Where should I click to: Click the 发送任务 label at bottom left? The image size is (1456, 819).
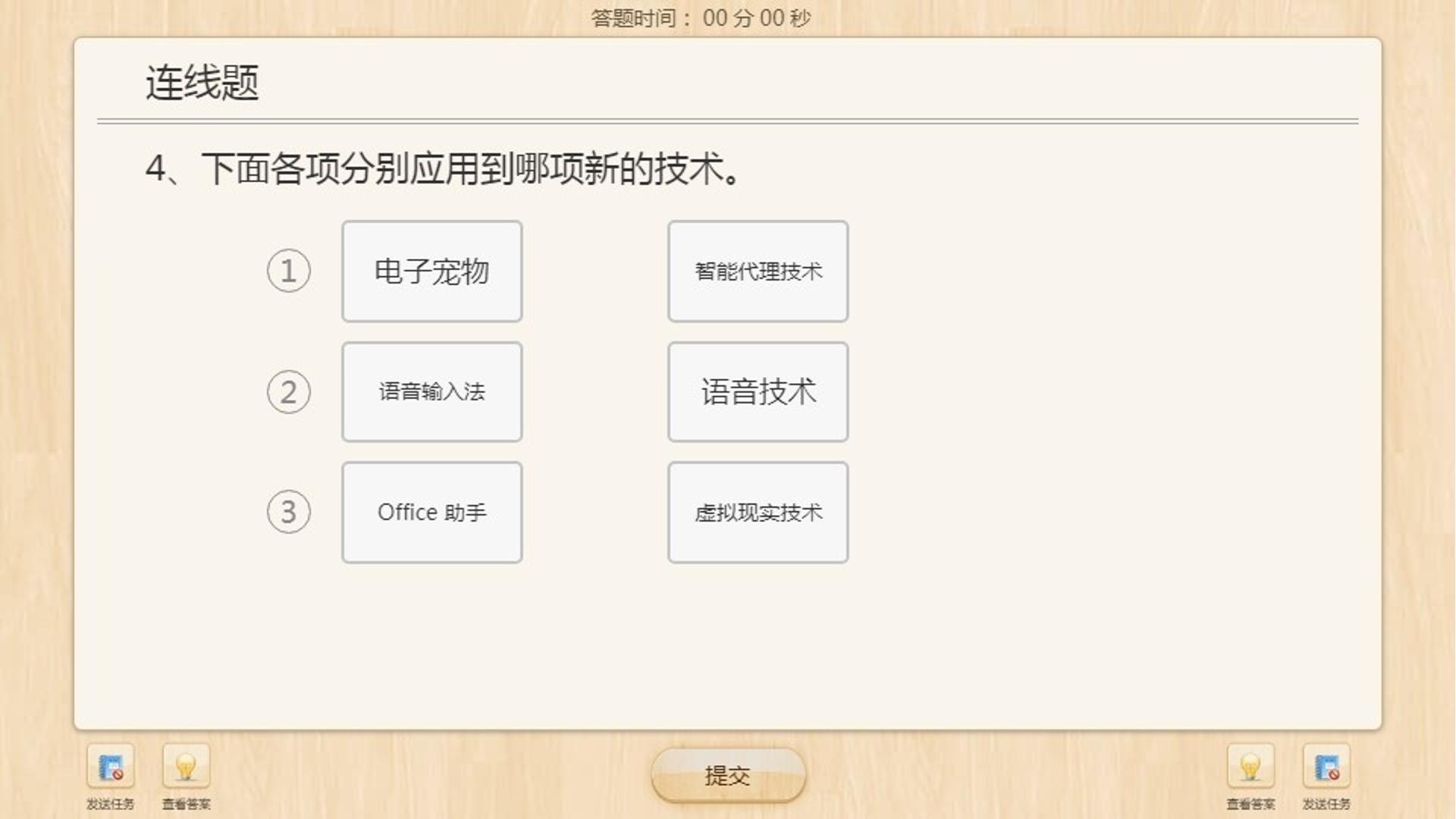[111, 804]
